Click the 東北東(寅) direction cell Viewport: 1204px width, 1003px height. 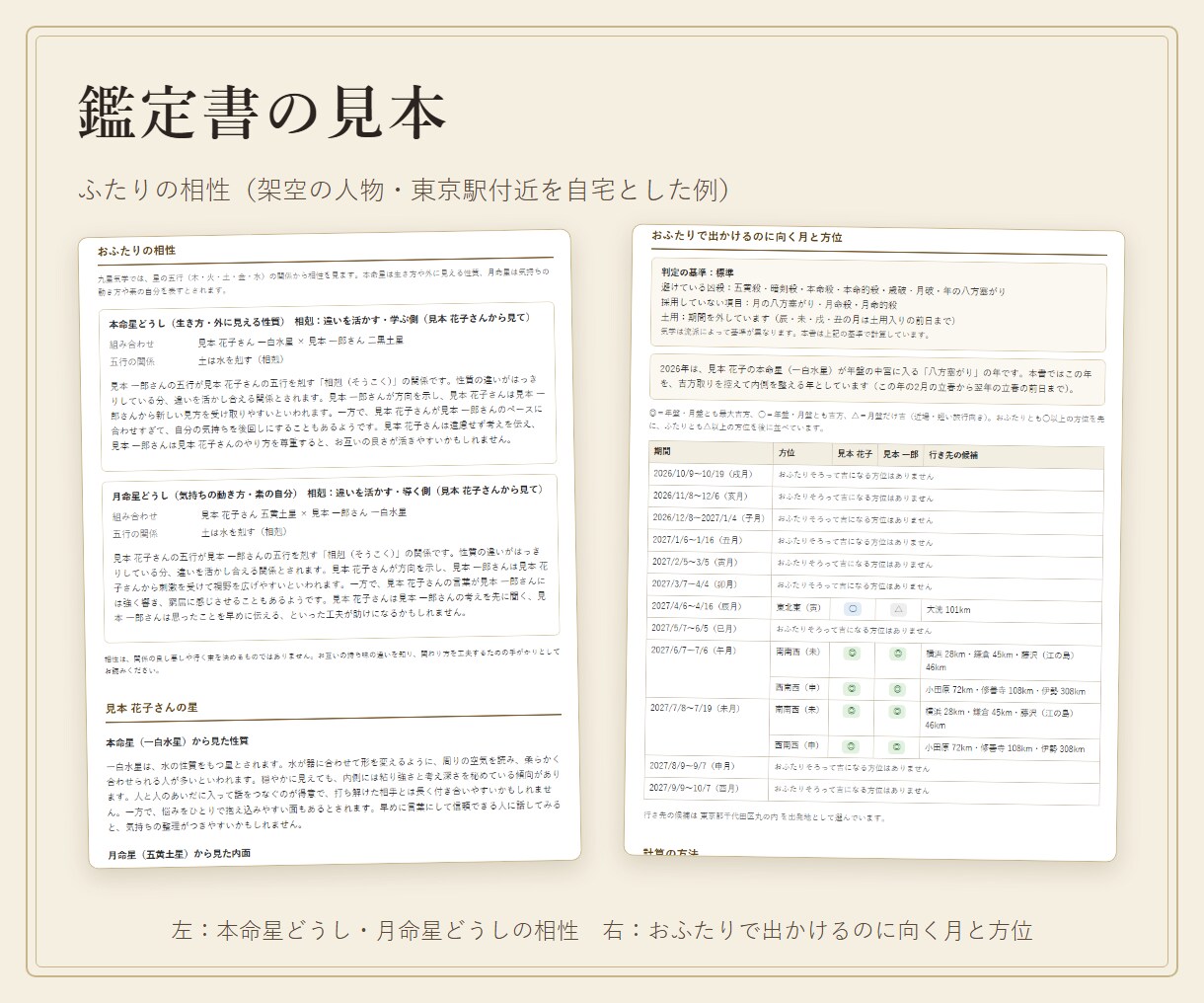tap(798, 608)
